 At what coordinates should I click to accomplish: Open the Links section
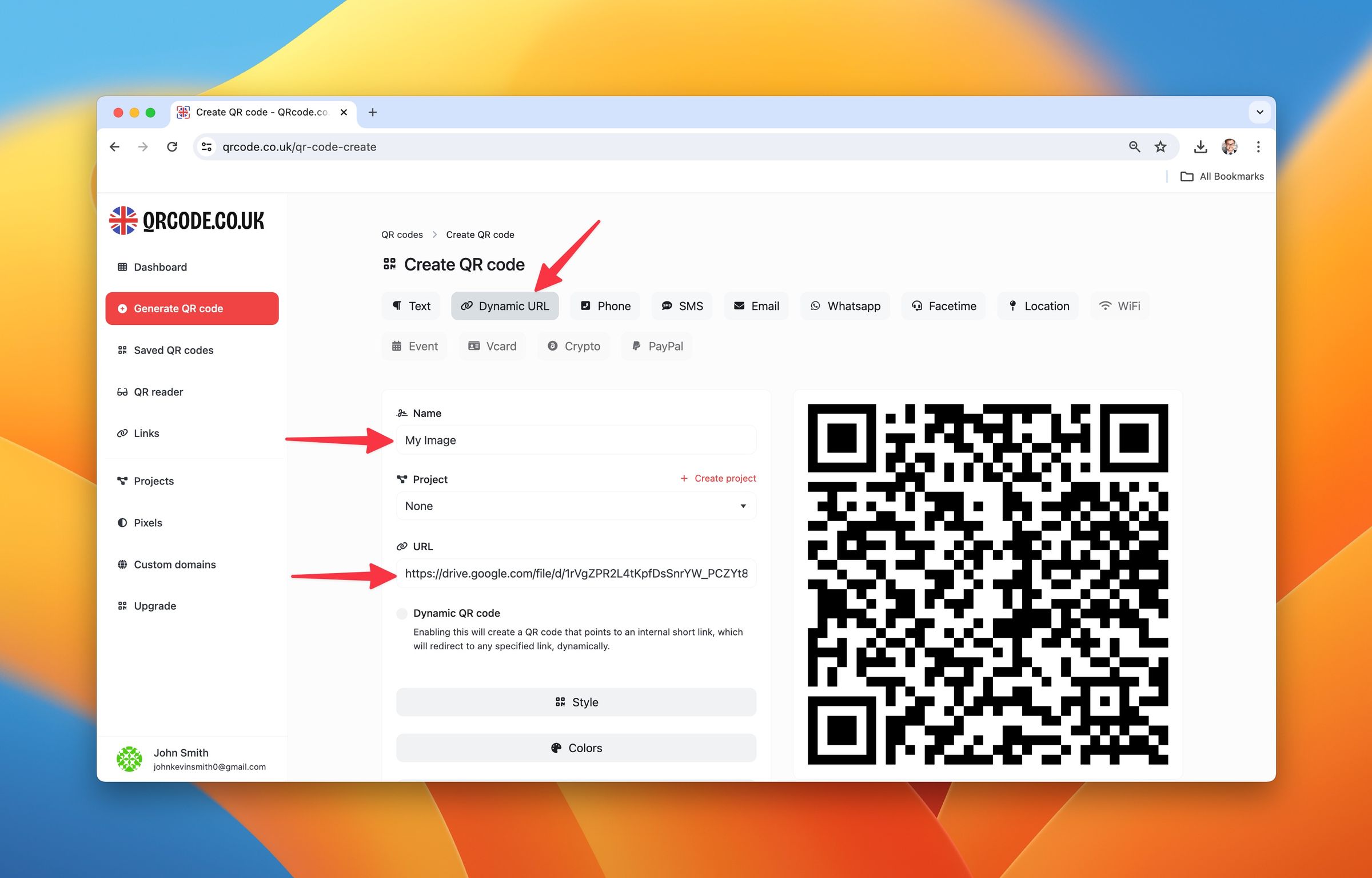(146, 433)
